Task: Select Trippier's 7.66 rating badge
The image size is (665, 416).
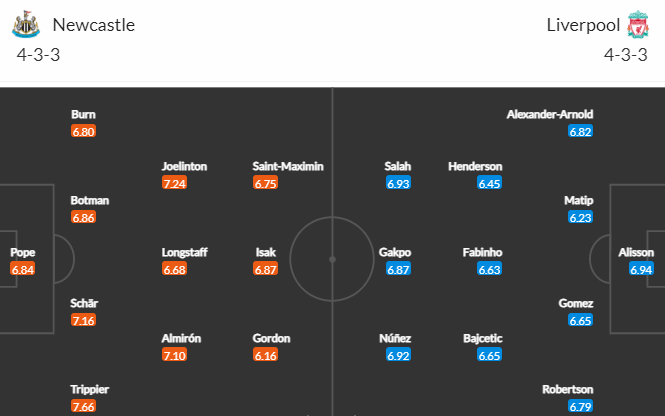Action: (x=84, y=406)
